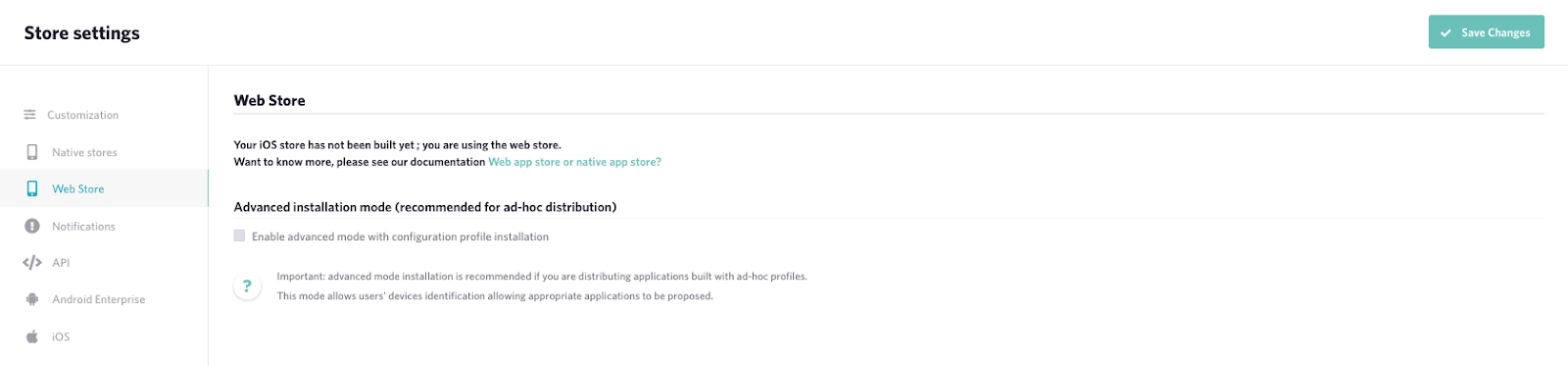
Task: Click the iOS apple icon
Action: [32, 336]
